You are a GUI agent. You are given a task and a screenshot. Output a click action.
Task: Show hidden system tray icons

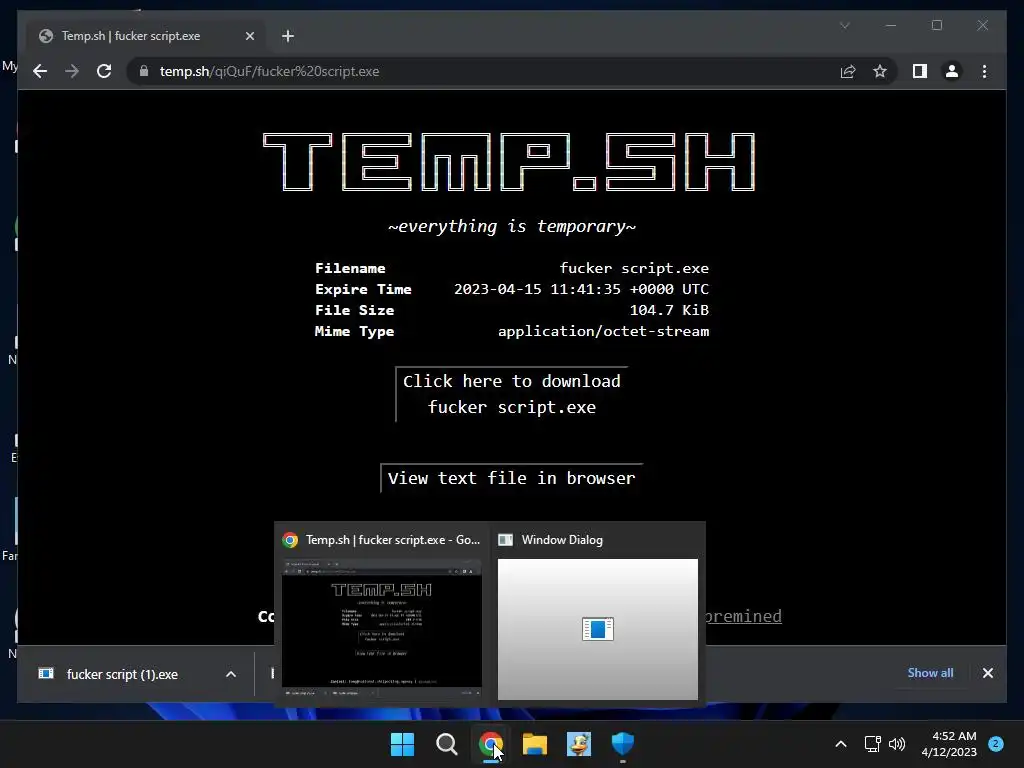pos(841,744)
